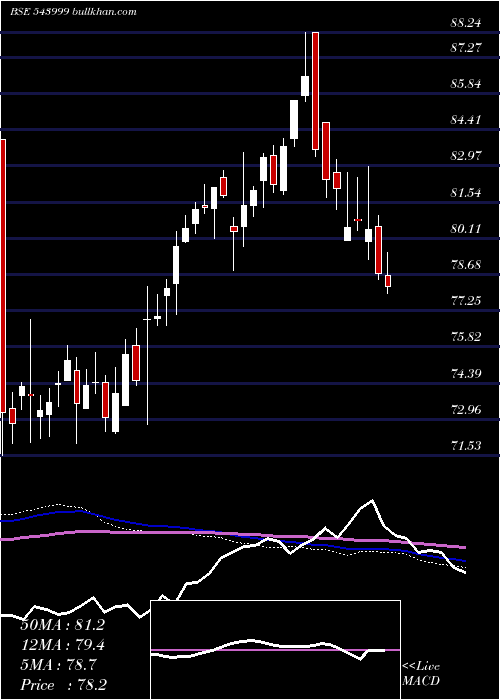This screenshot has width=500, height=700.
Task: Click the tallest red candle at the peak
Action: click(315, 91)
